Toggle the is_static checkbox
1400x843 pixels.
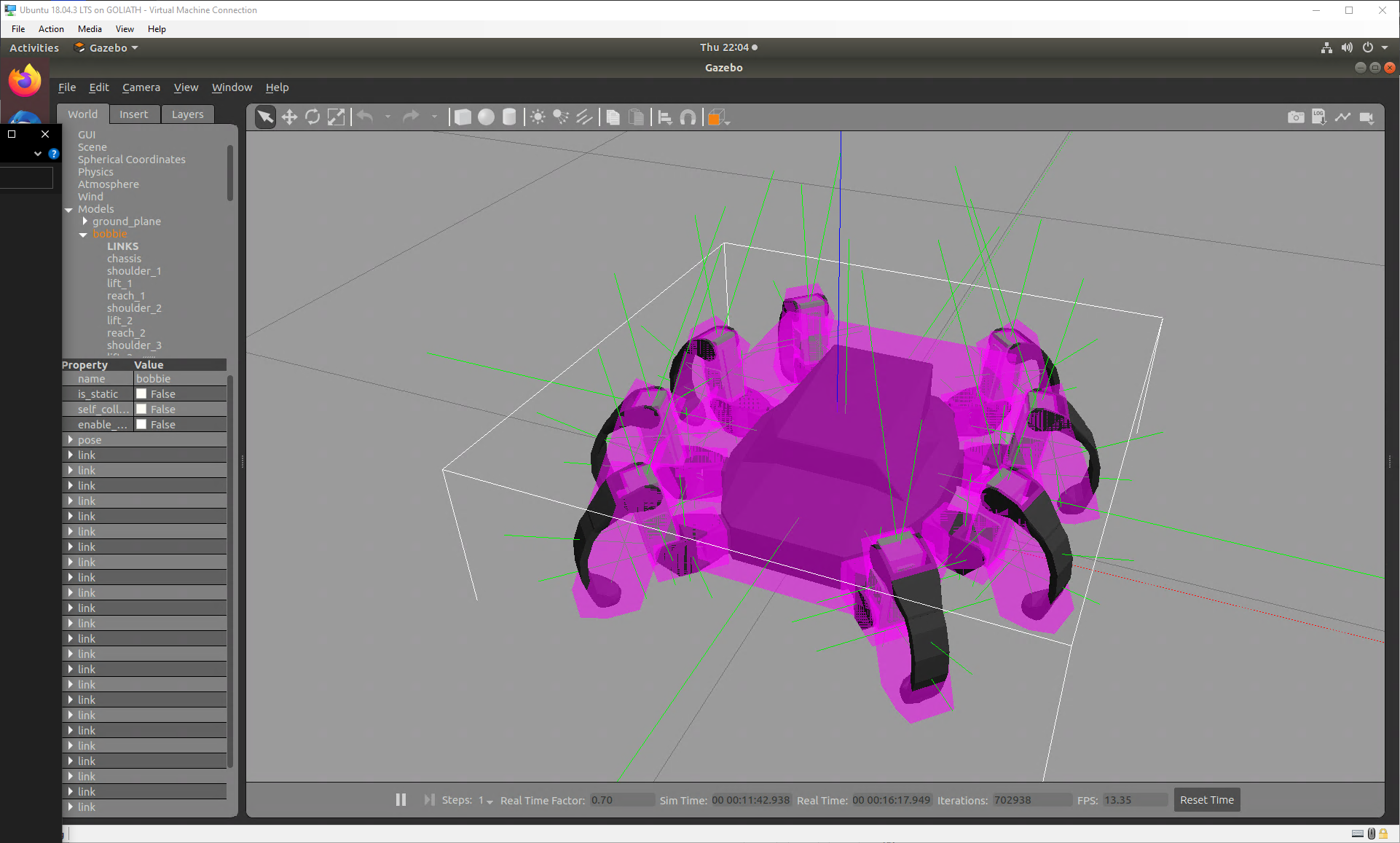click(x=141, y=394)
